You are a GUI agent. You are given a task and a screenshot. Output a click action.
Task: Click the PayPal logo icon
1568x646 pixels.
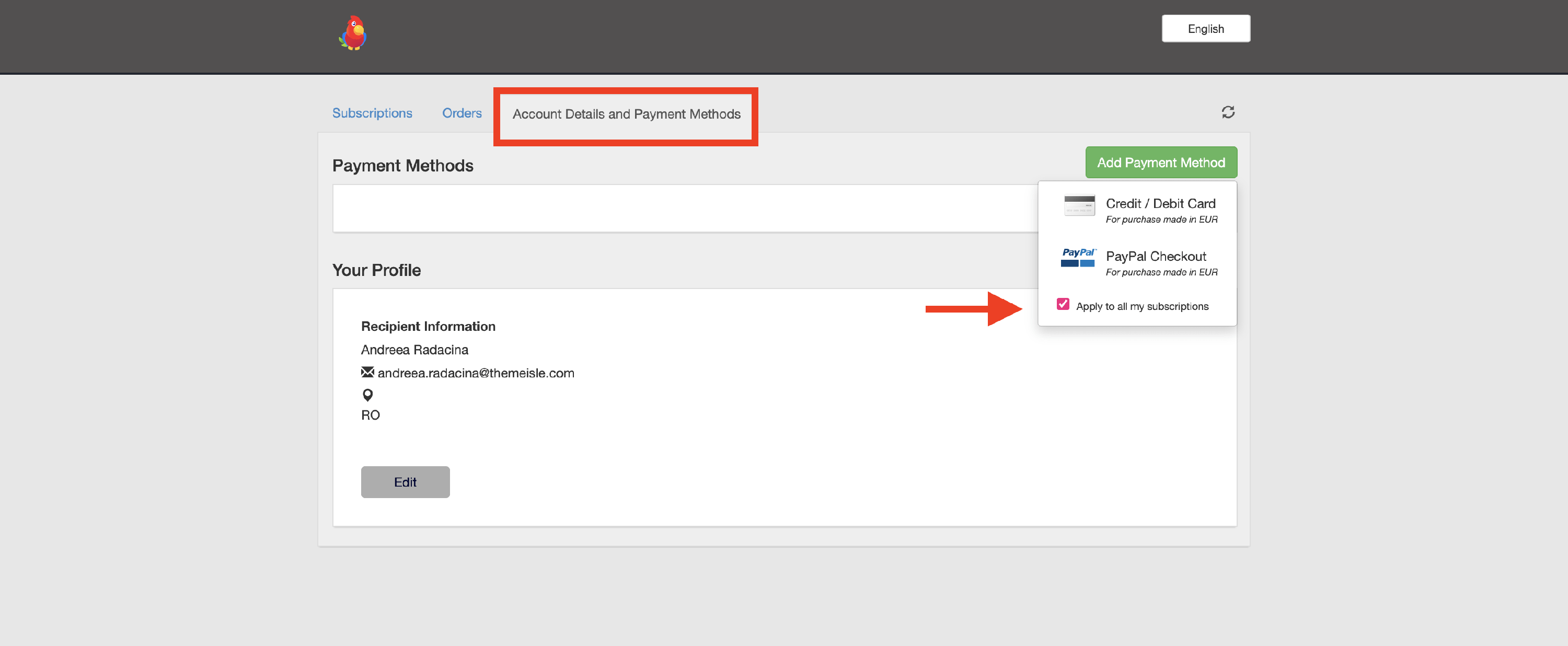(x=1077, y=258)
